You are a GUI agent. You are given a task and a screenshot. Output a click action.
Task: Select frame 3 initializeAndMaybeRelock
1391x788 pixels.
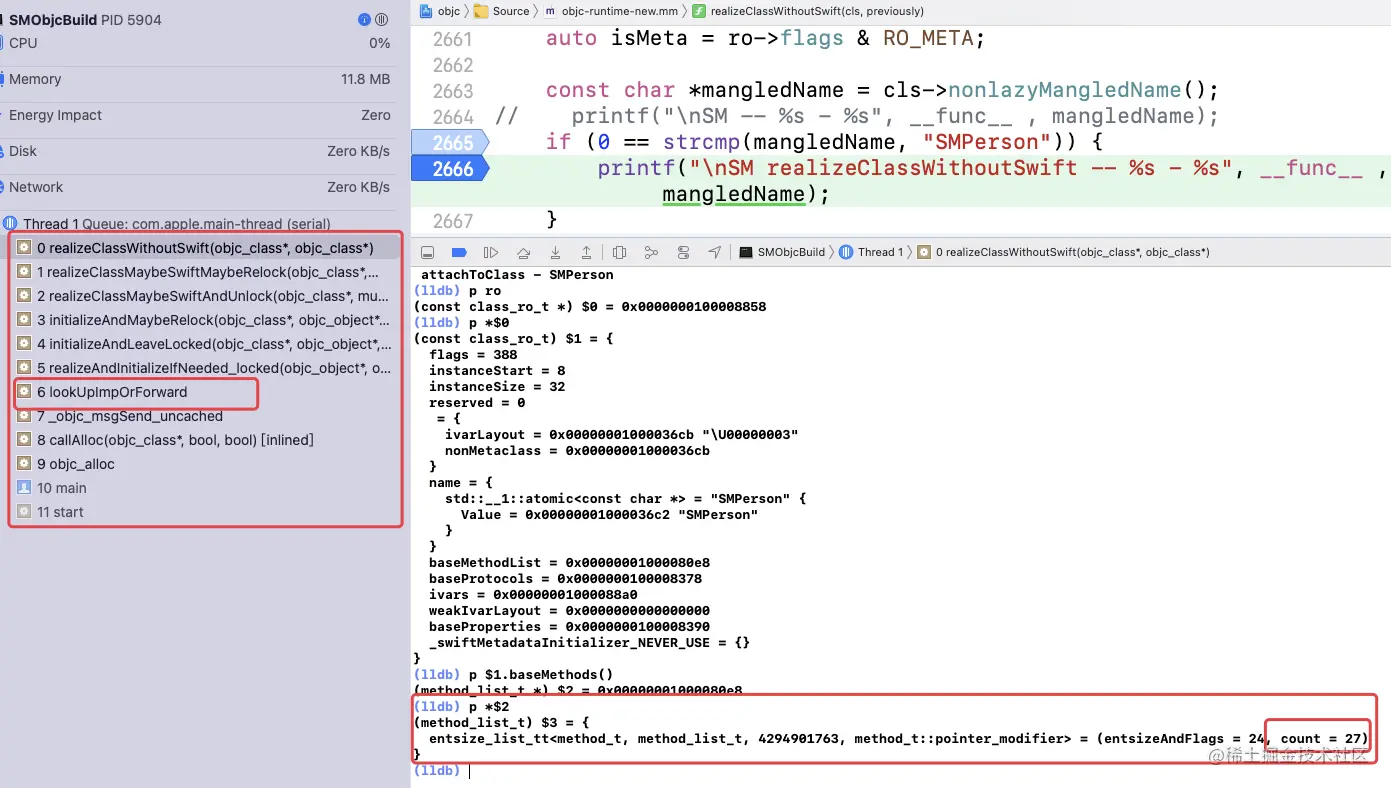click(205, 320)
